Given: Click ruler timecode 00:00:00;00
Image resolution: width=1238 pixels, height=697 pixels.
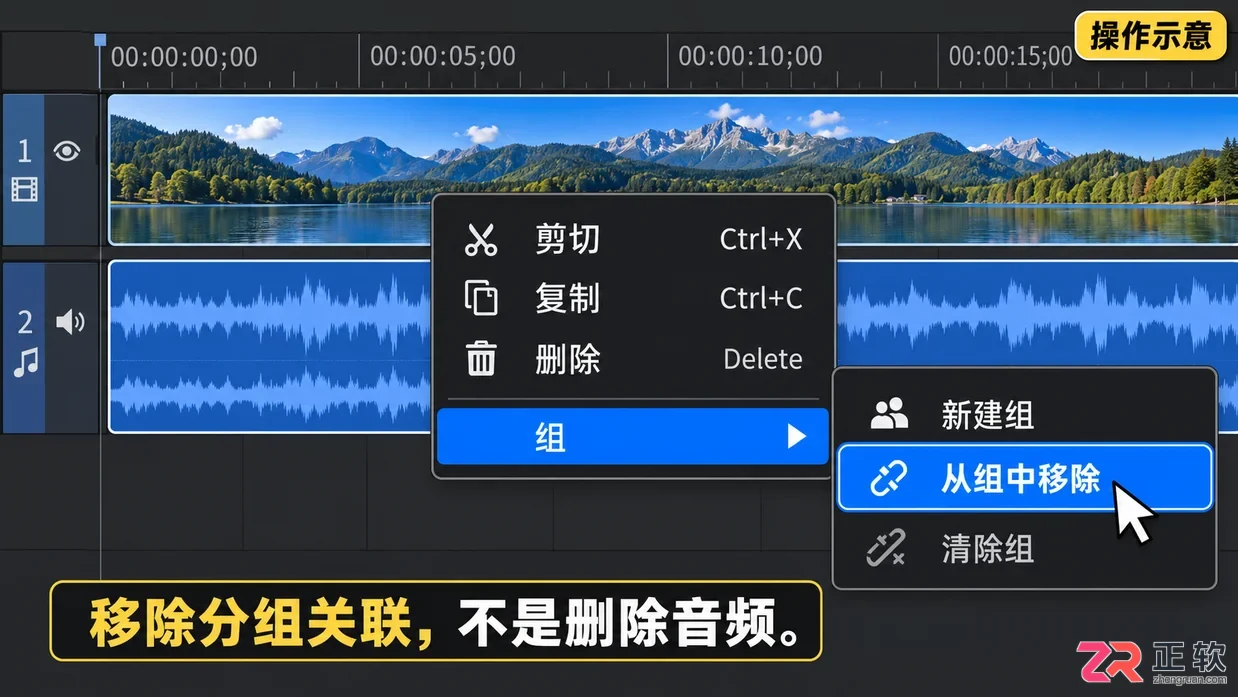Looking at the screenshot, I should pos(184,57).
